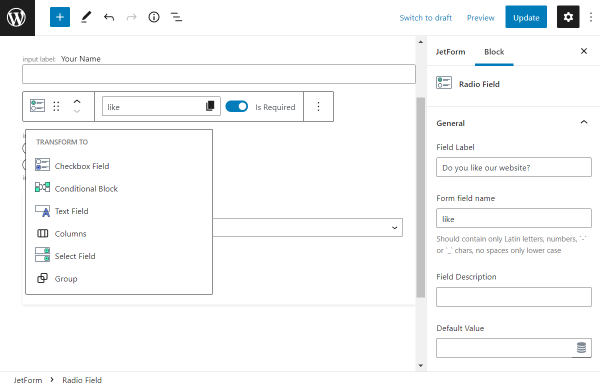This screenshot has height=385, width=600.
Task: Move block down with the arrow
Action: point(77,111)
